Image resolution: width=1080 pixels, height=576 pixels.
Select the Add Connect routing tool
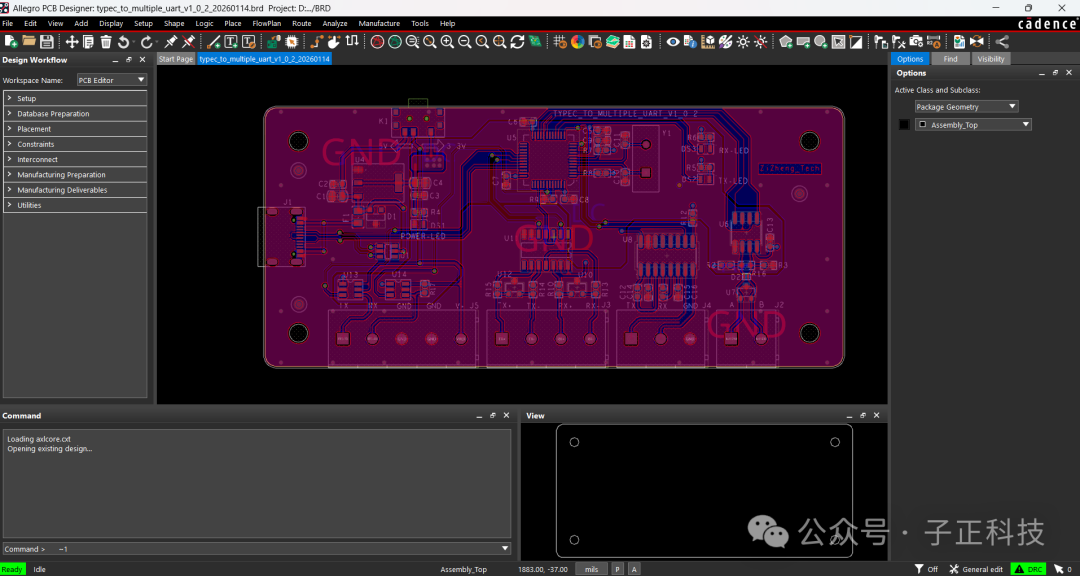point(317,41)
